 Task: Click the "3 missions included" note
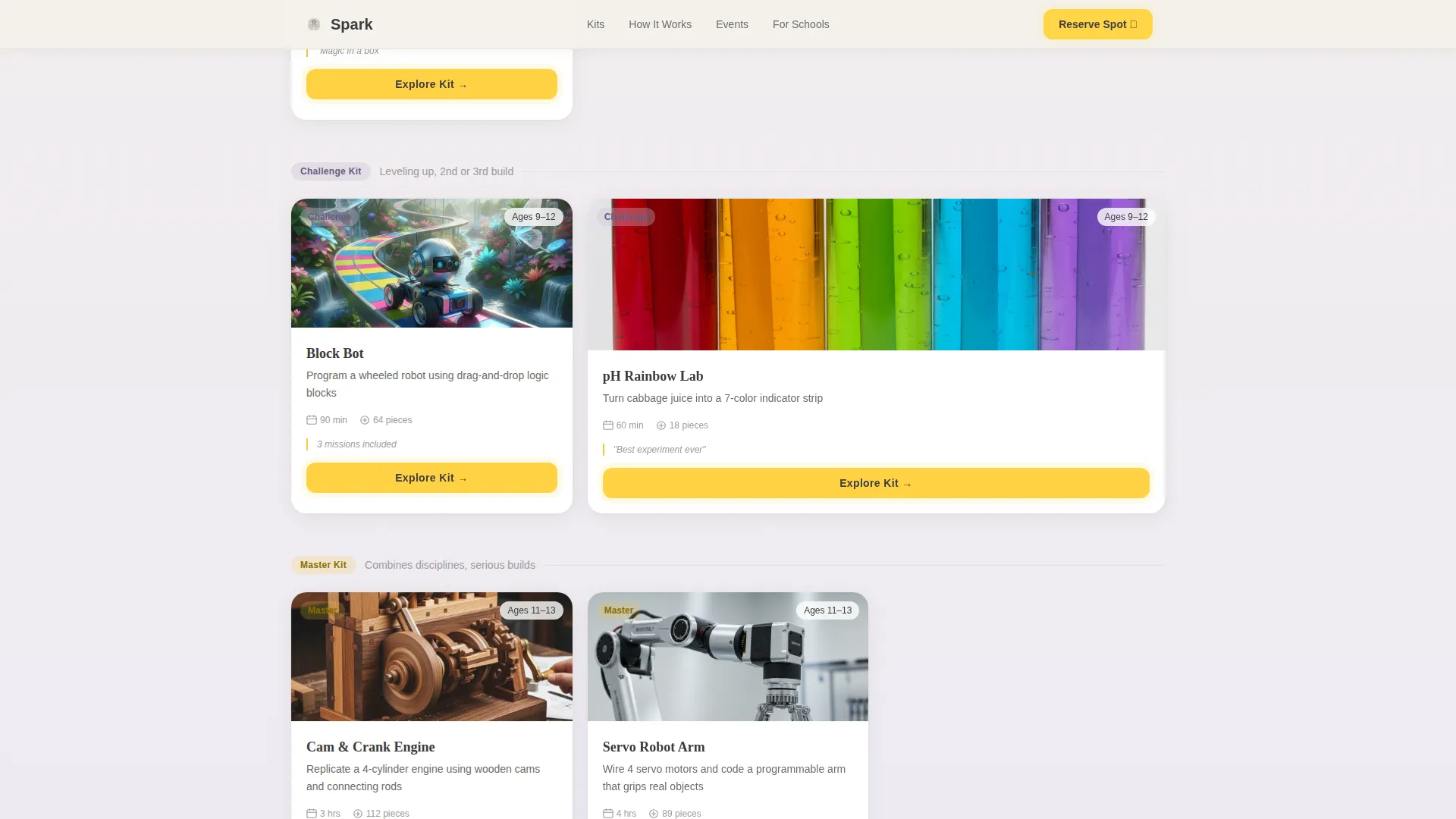click(x=356, y=444)
